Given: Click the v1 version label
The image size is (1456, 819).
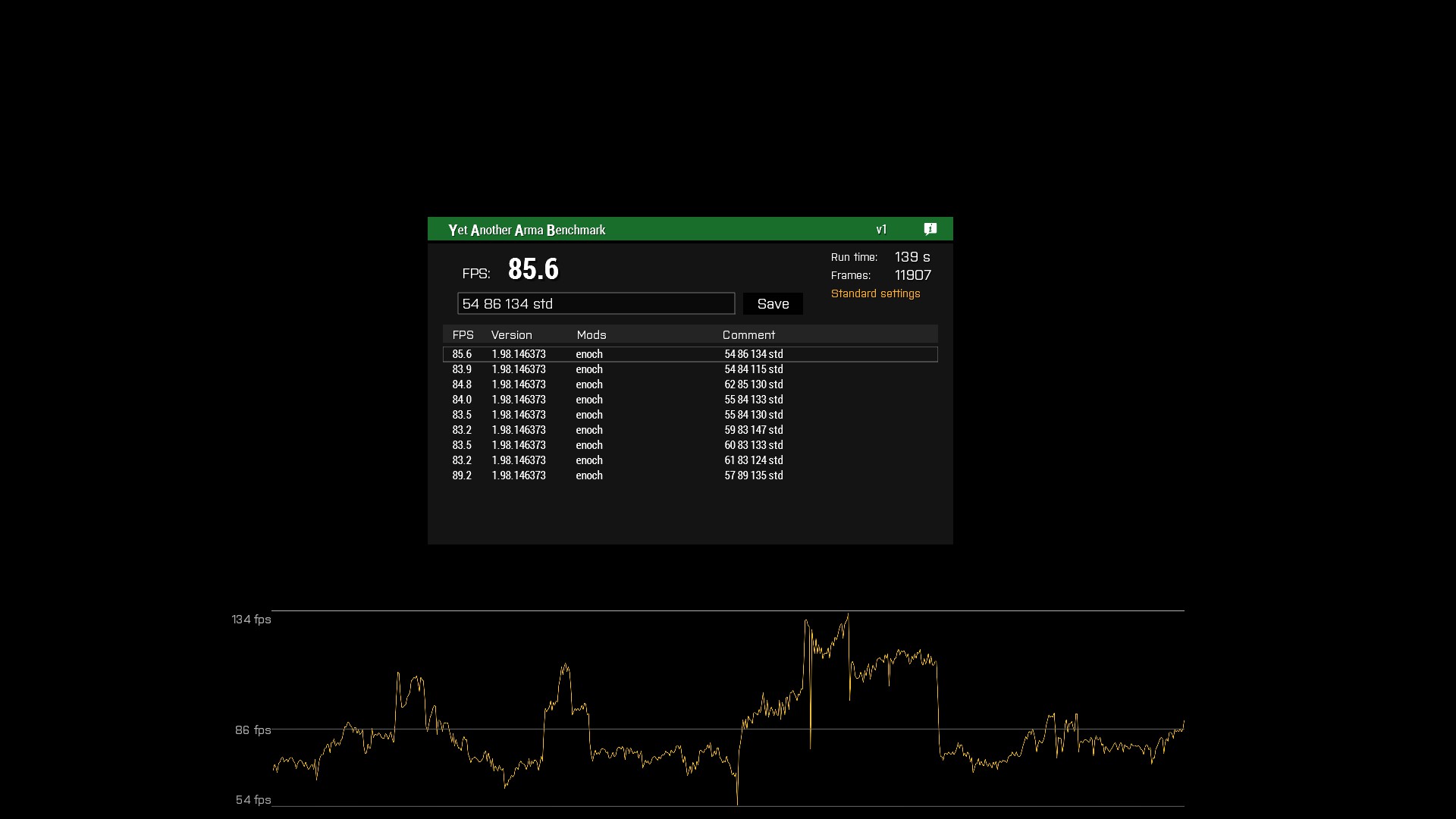Looking at the screenshot, I should 881,230.
